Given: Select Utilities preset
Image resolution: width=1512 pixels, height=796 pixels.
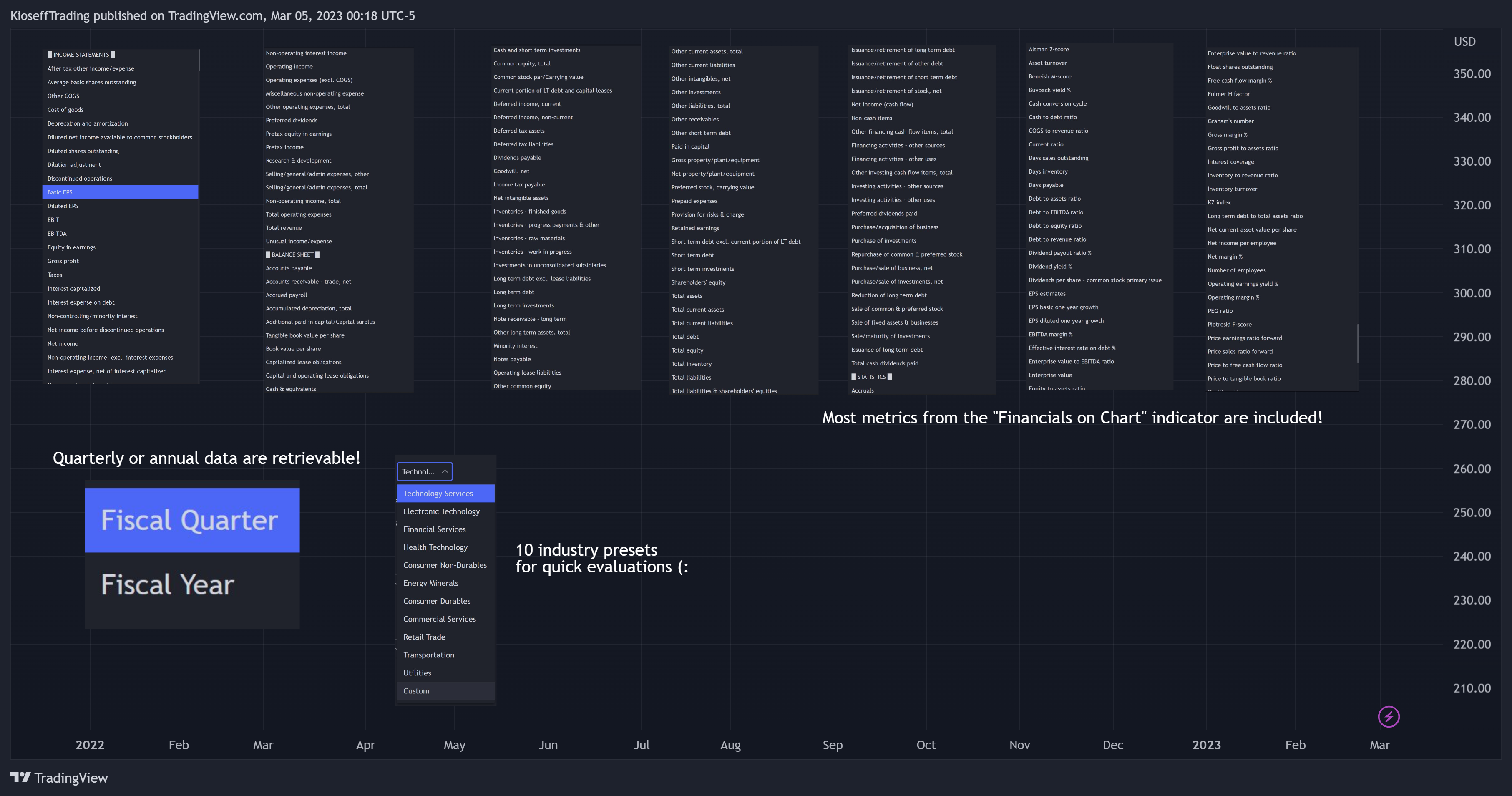Looking at the screenshot, I should click(x=445, y=673).
